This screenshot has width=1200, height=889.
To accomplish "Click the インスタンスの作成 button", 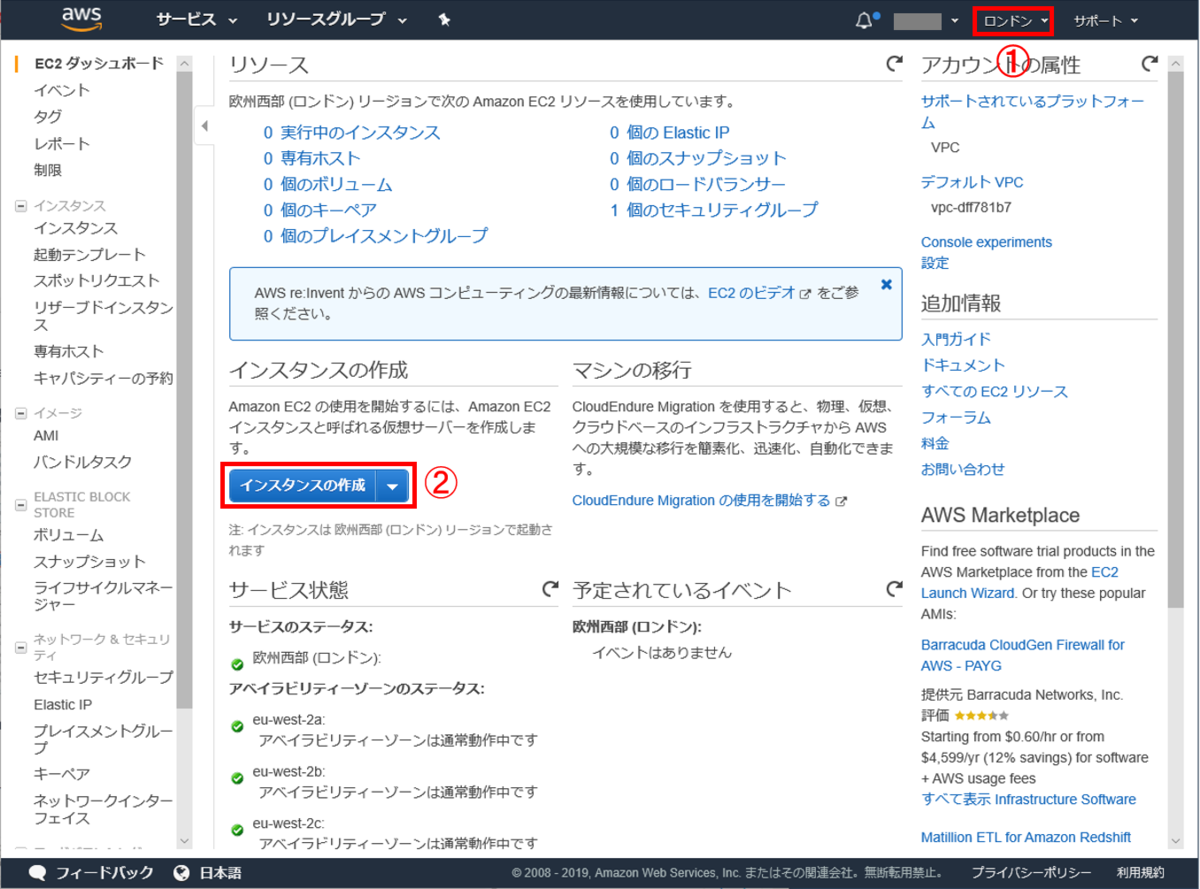I will (302, 485).
